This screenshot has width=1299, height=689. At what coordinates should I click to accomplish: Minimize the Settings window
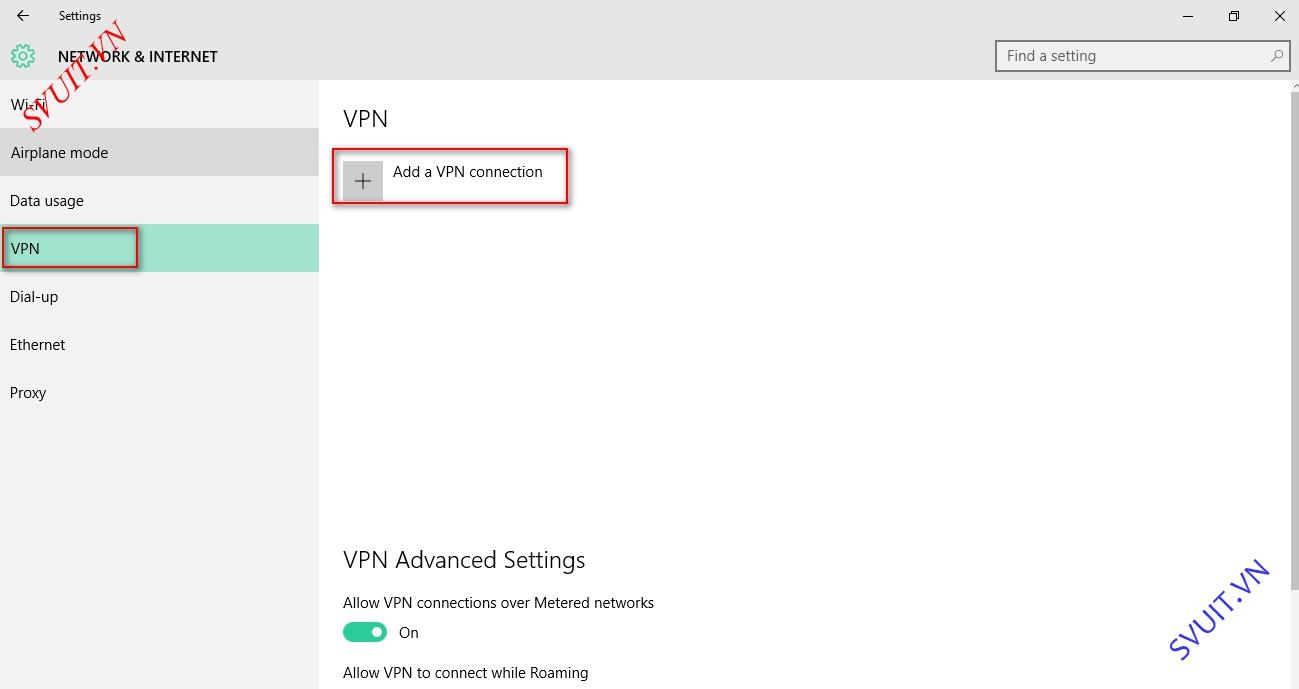pos(1188,16)
